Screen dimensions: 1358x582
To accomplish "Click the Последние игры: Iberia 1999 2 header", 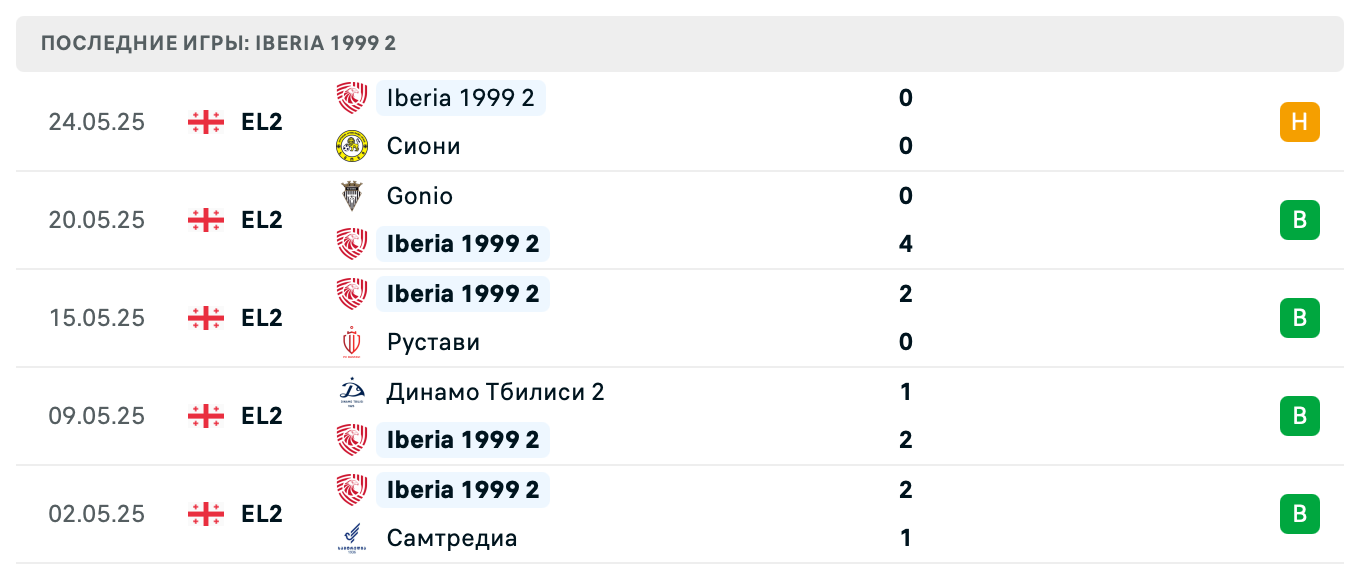I will pyautogui.click(x=219, y=44).
